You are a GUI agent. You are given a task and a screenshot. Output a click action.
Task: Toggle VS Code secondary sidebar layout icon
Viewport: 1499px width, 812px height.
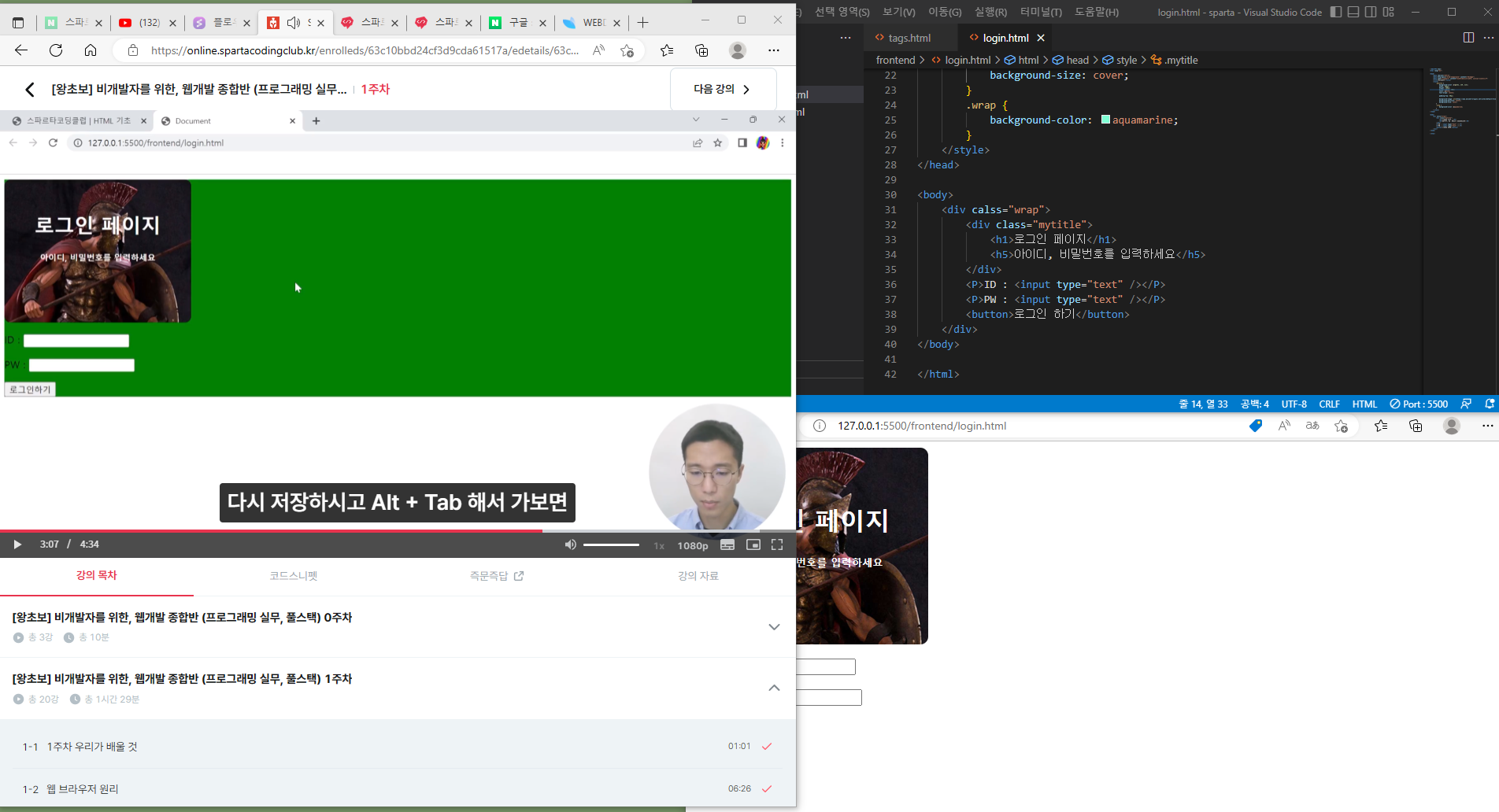(1371, 12)
